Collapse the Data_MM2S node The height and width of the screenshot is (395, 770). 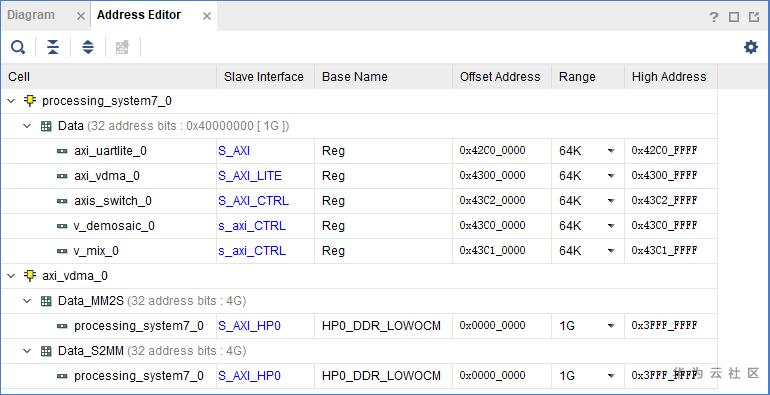click(28, 301)
